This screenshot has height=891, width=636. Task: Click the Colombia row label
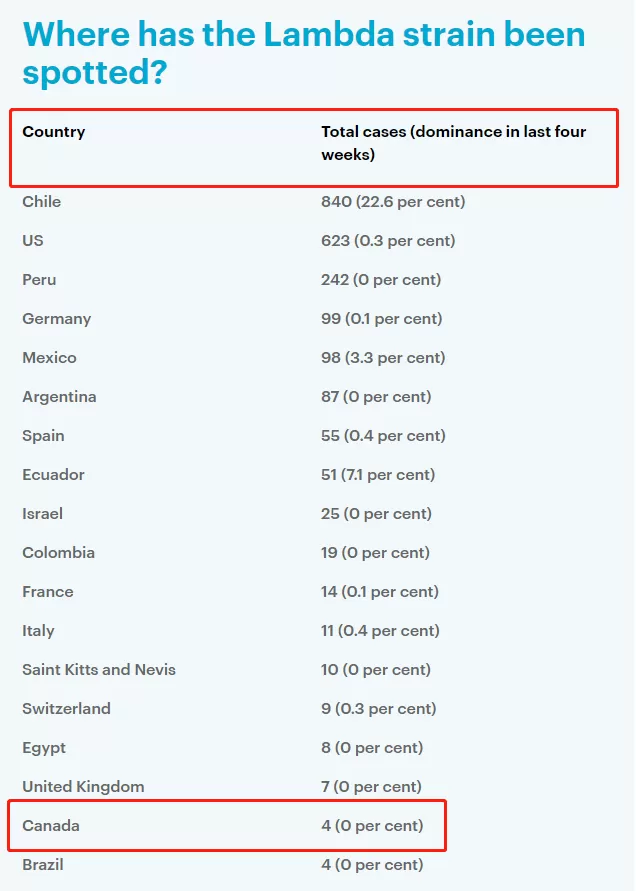coord(59,552)
